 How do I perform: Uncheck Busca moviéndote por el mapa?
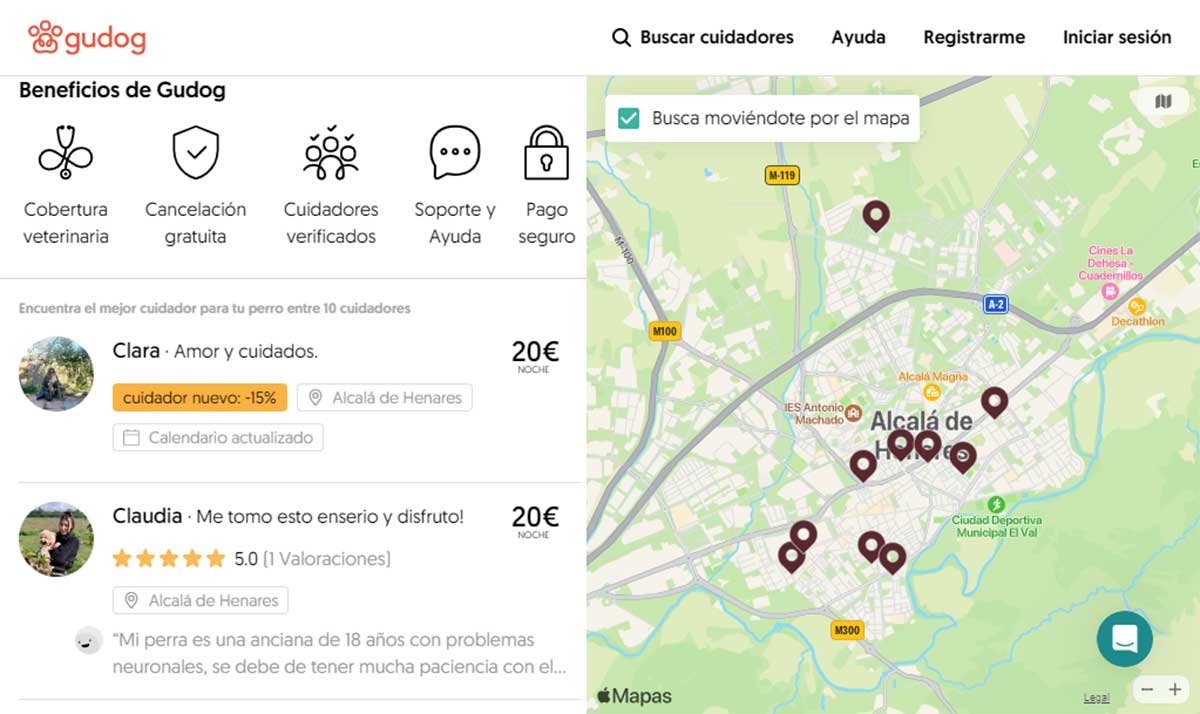(629, 118)
